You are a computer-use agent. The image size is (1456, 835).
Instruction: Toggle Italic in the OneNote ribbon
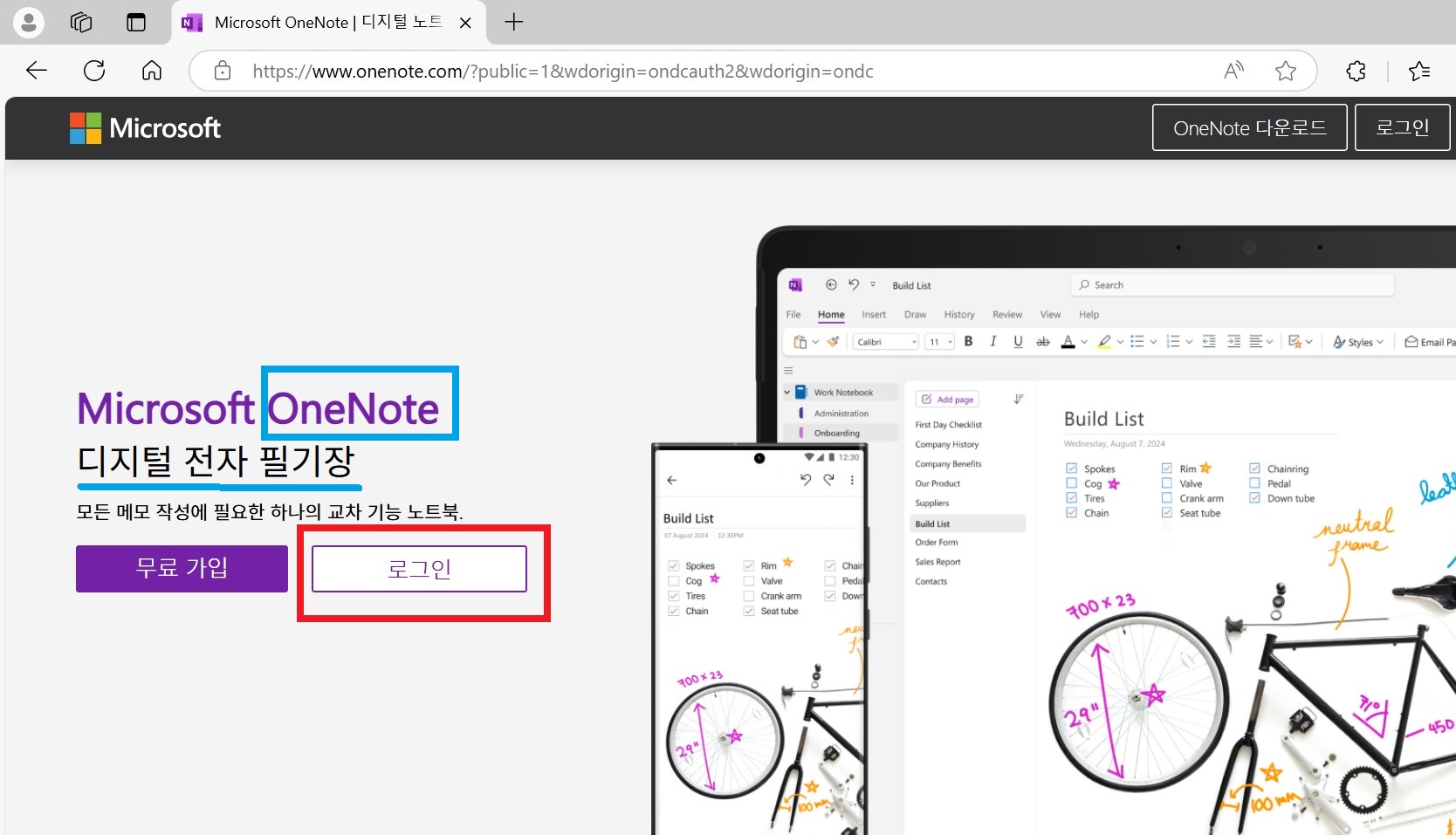(992, 342)
